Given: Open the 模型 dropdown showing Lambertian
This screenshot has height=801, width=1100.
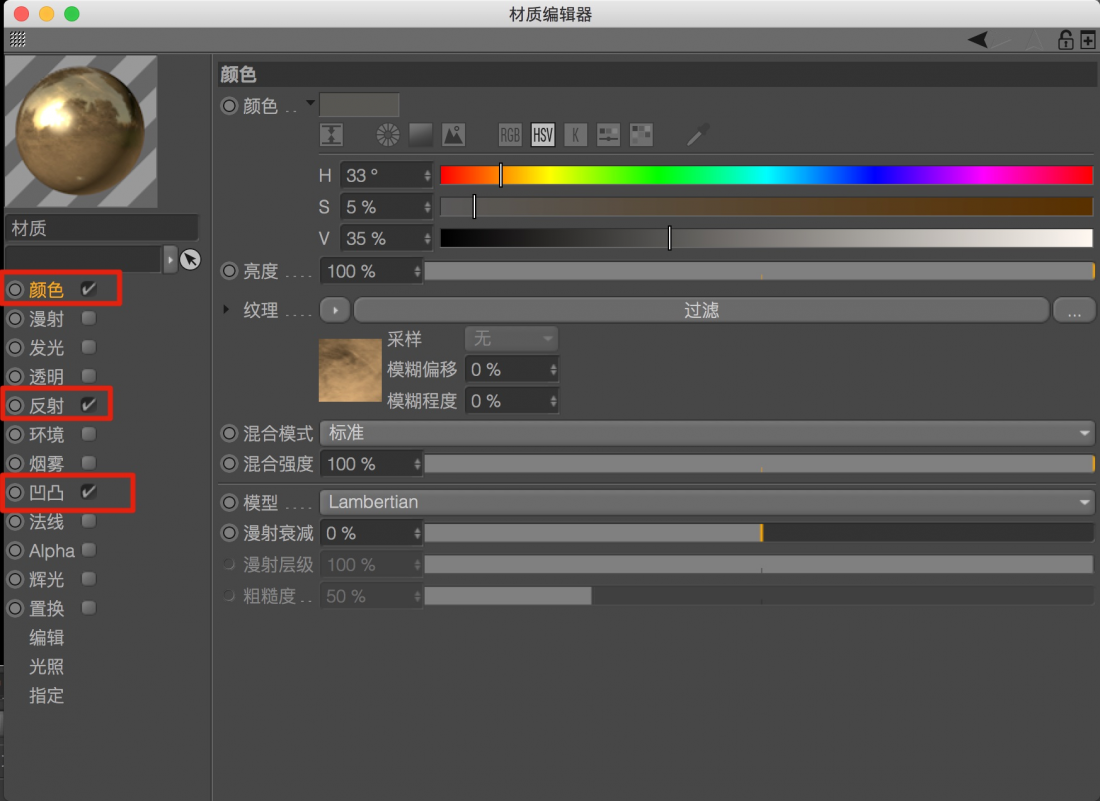Looking at the screenshot, I should pos(707,502).
